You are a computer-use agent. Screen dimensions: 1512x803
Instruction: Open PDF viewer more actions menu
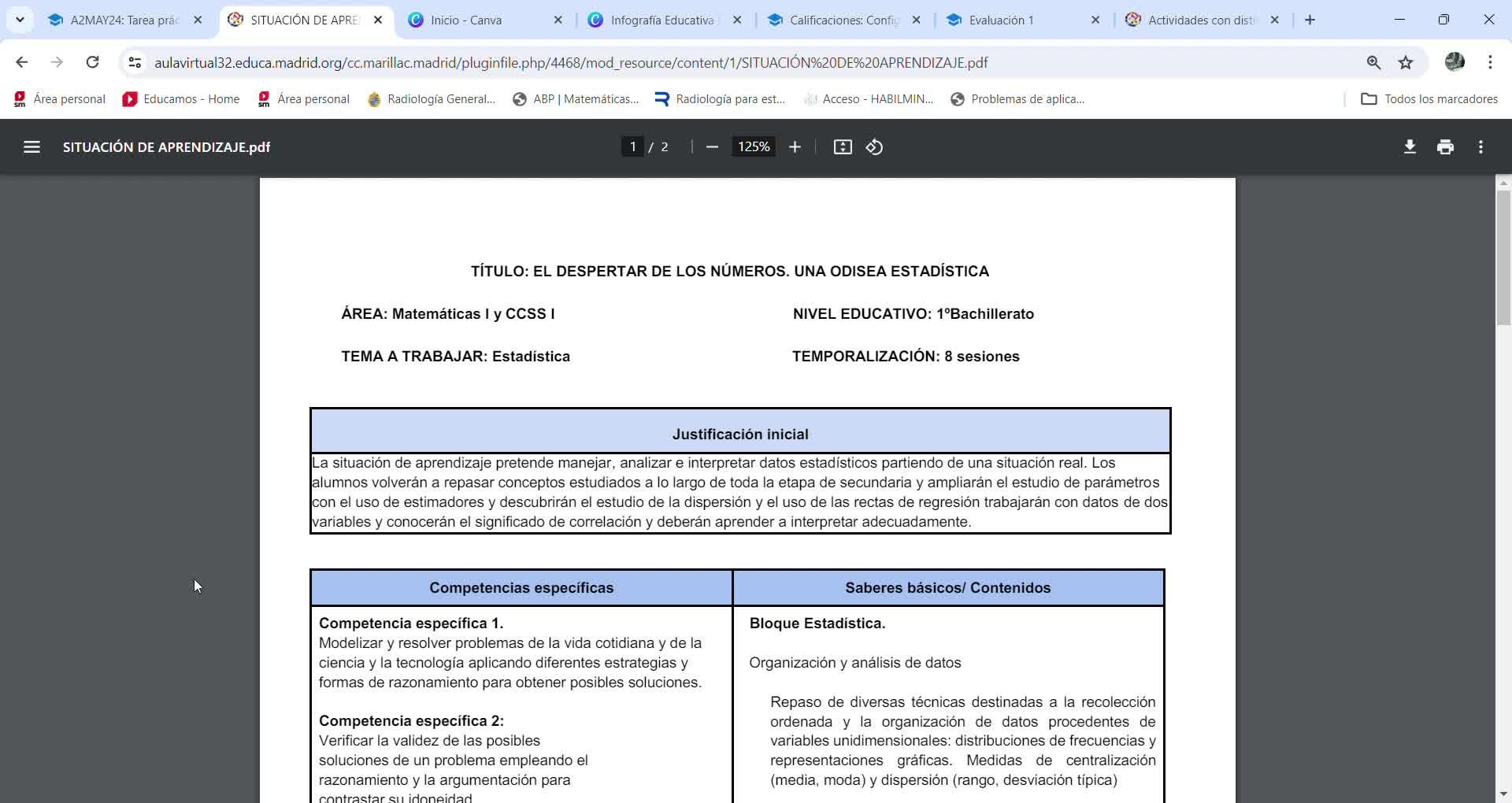(1480, 147)
